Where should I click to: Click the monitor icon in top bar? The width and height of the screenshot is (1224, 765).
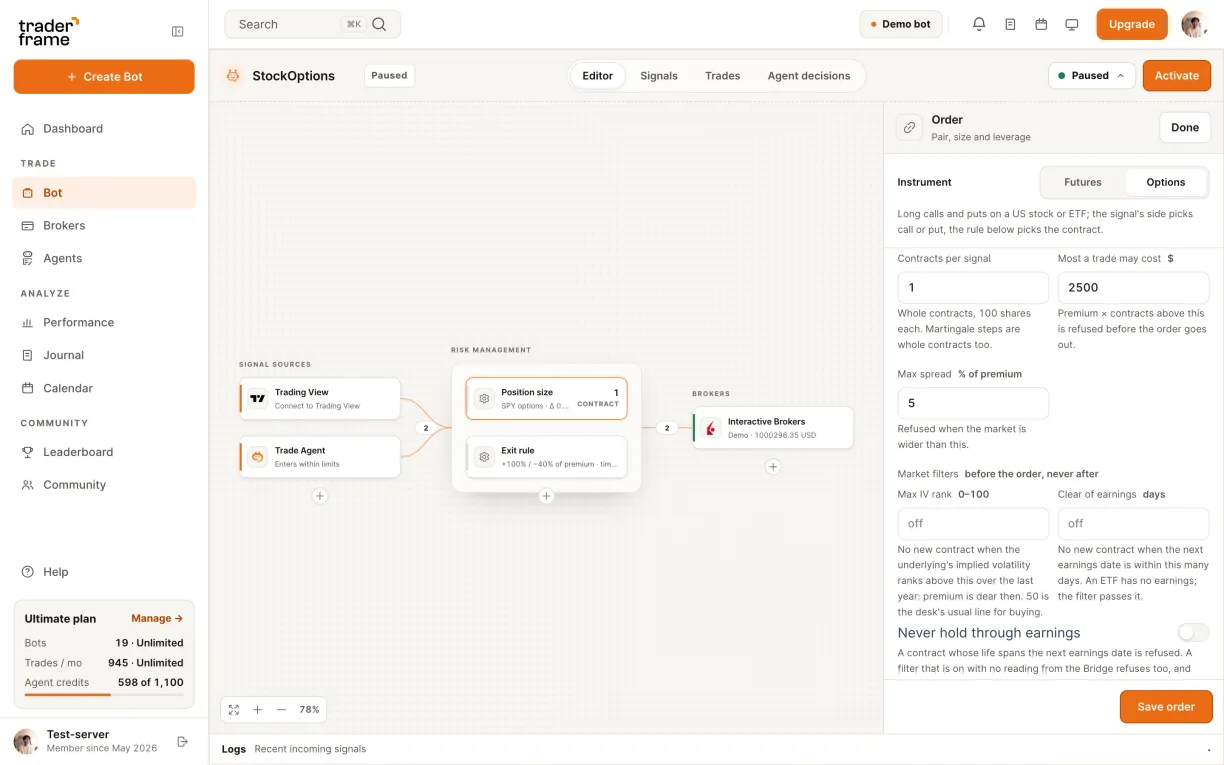[1072, 24]
